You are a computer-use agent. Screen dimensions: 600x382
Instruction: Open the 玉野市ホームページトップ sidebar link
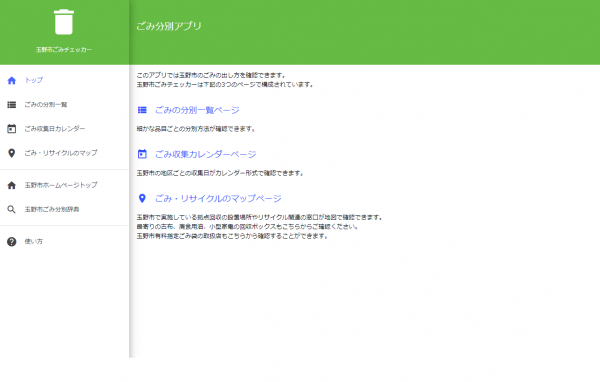pyautogui.click(x=61, y=185)
